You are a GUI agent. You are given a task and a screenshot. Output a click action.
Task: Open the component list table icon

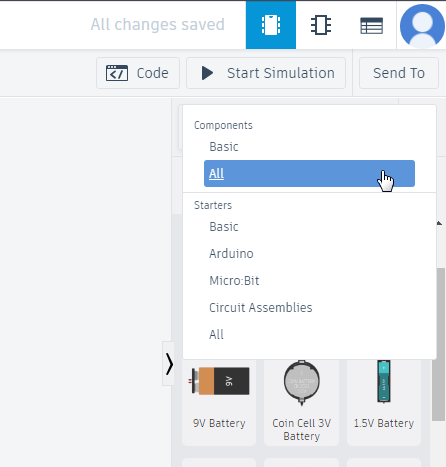(371, 26)
